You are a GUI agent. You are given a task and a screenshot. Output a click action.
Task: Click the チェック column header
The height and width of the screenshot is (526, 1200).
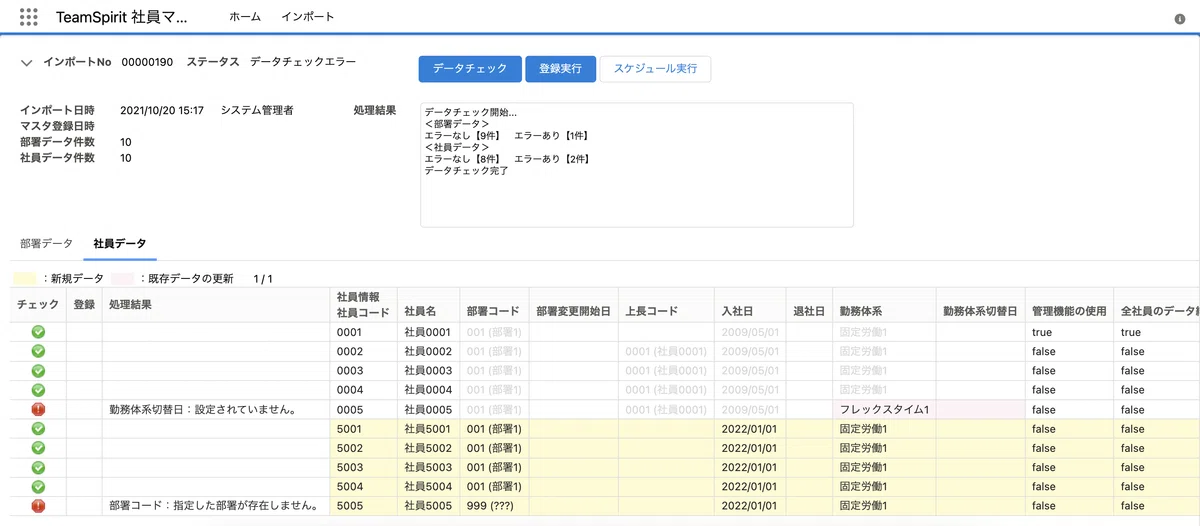[38, 304]
